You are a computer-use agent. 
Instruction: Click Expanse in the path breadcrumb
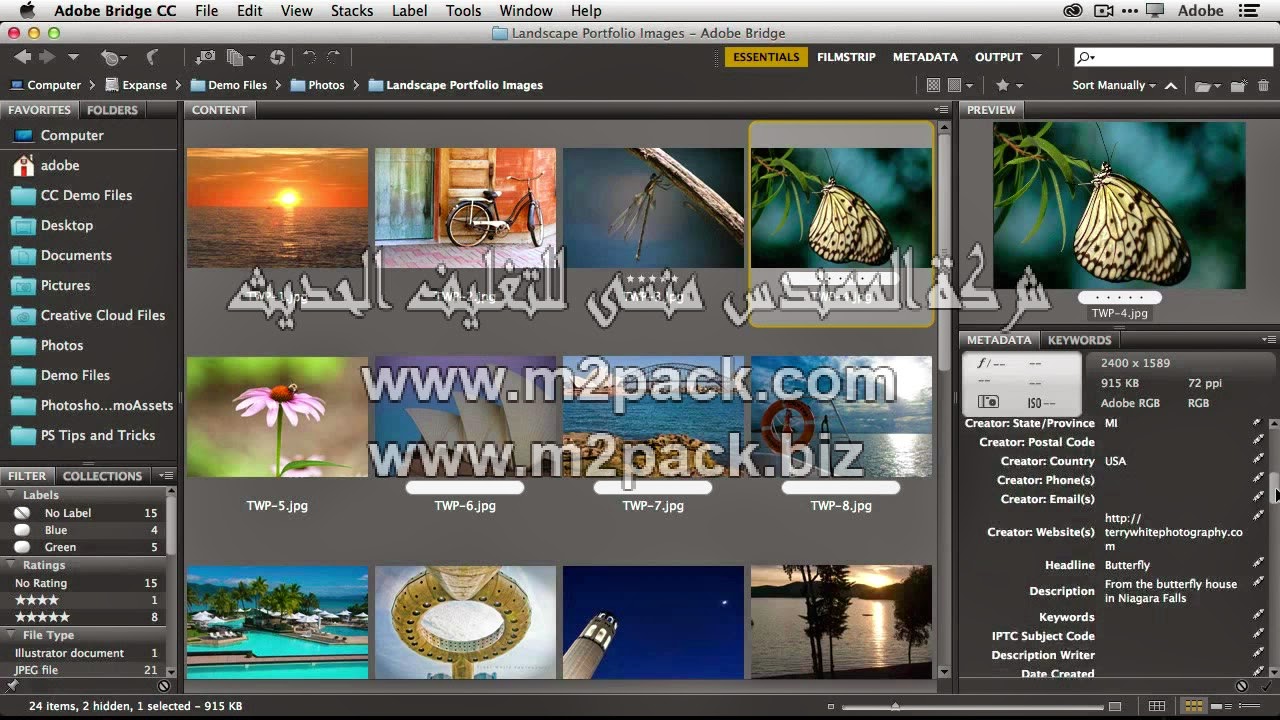136,86
